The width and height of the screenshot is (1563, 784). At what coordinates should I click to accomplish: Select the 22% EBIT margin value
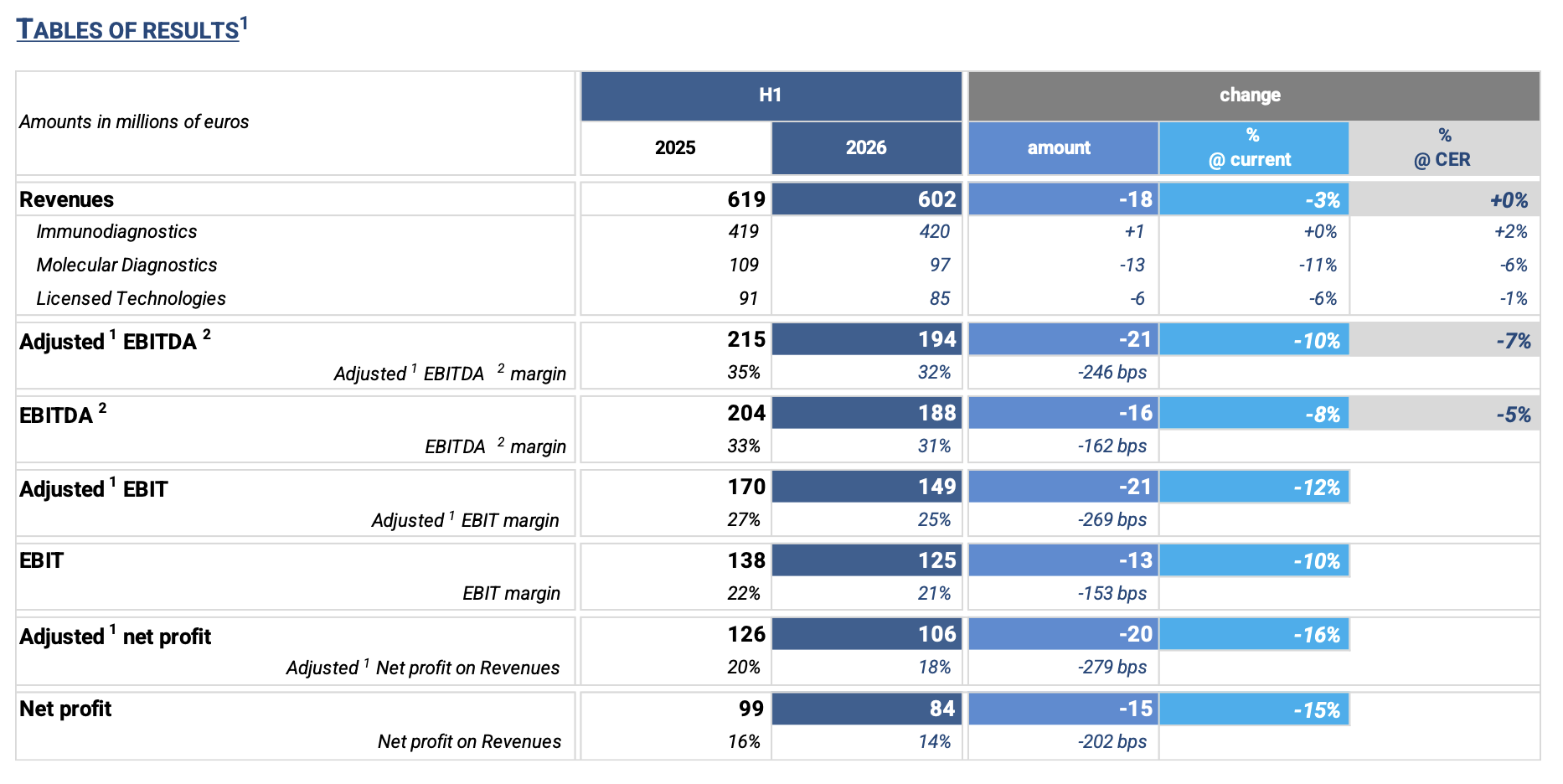click(x=744, y=594)
